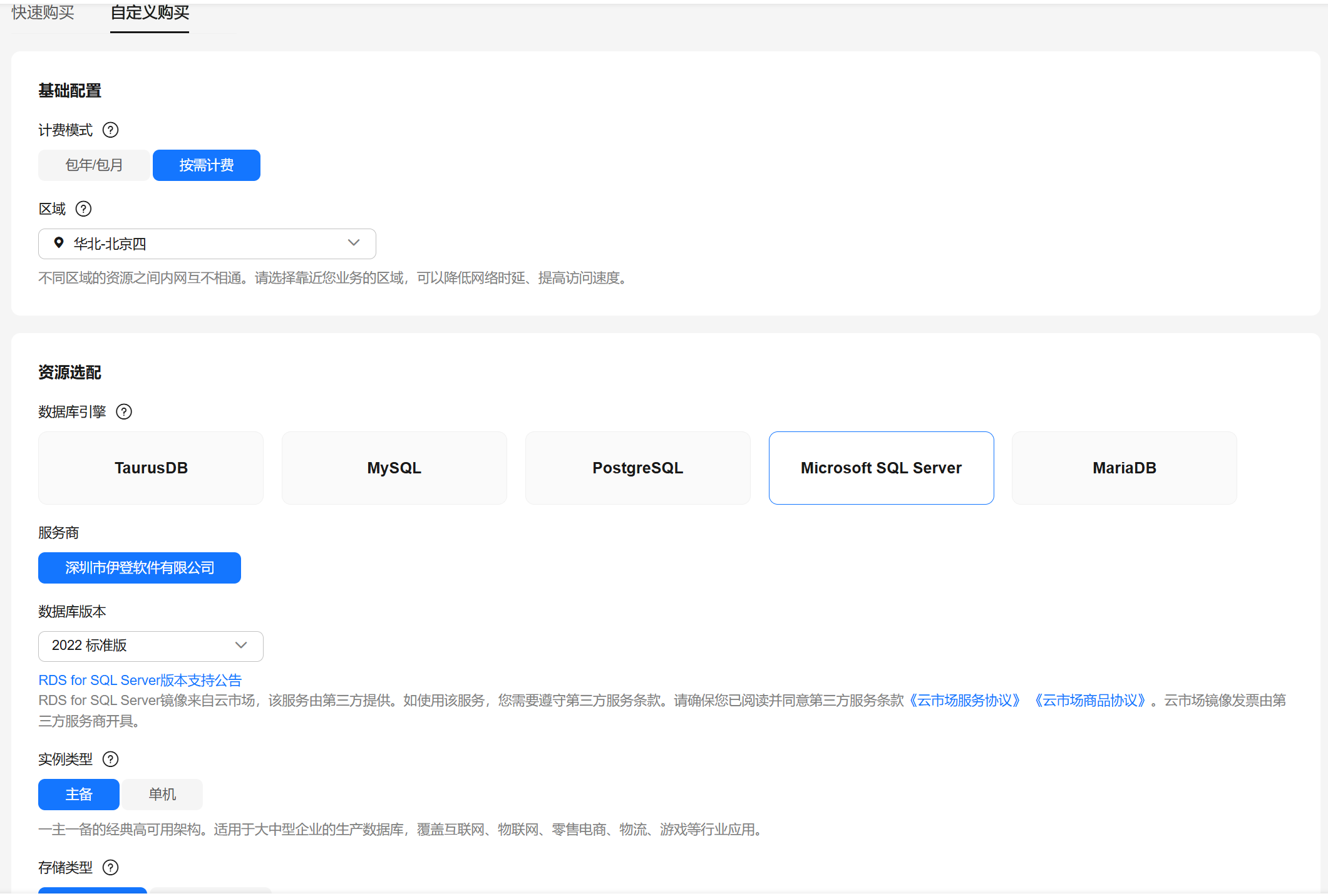Open help icon next to 实例类型
1328x896 pixels.
[x=110, y=760]
